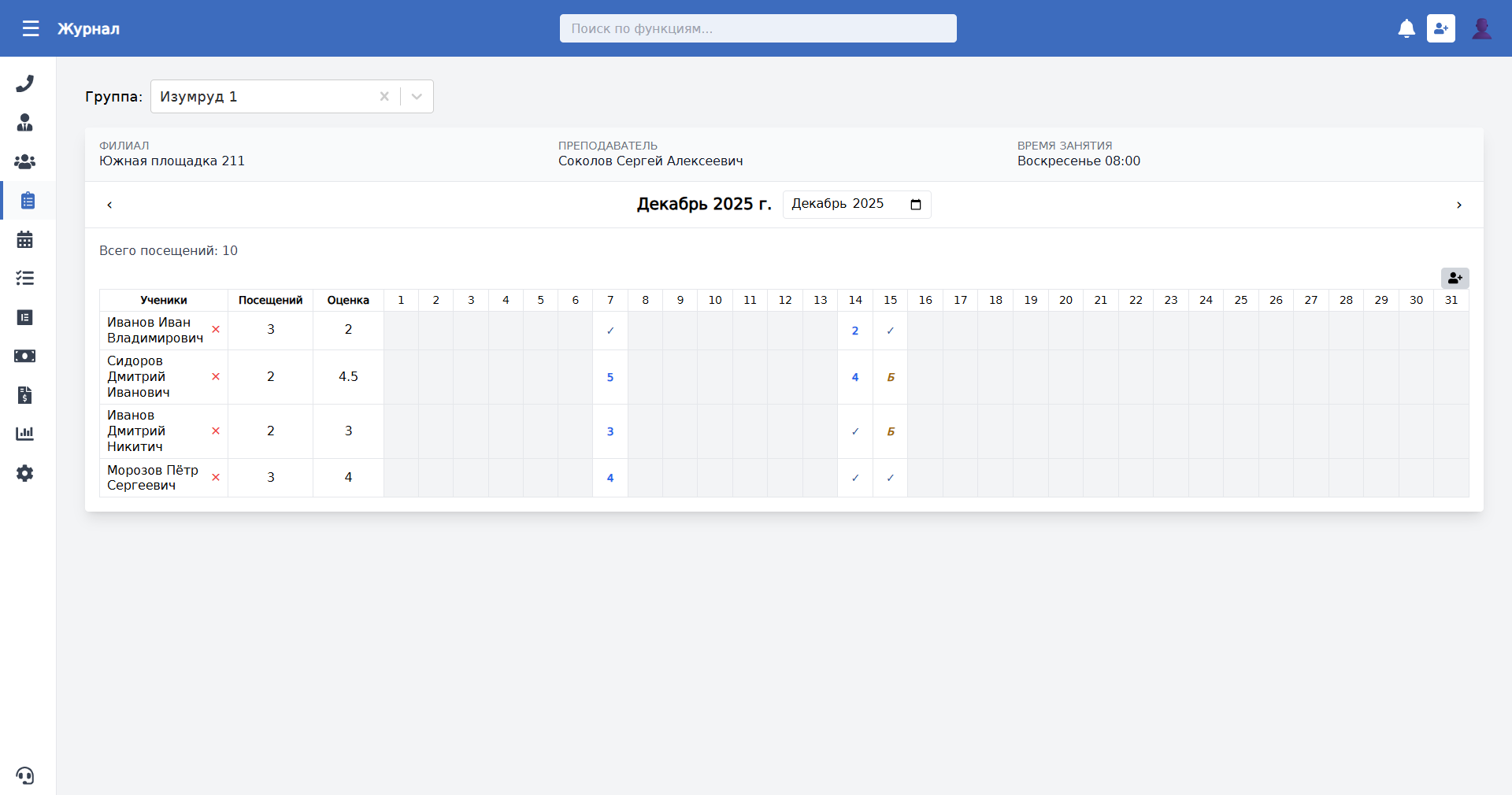Click the search by functions field
This screenshot has height=795, width=1512.
(758, 29)
